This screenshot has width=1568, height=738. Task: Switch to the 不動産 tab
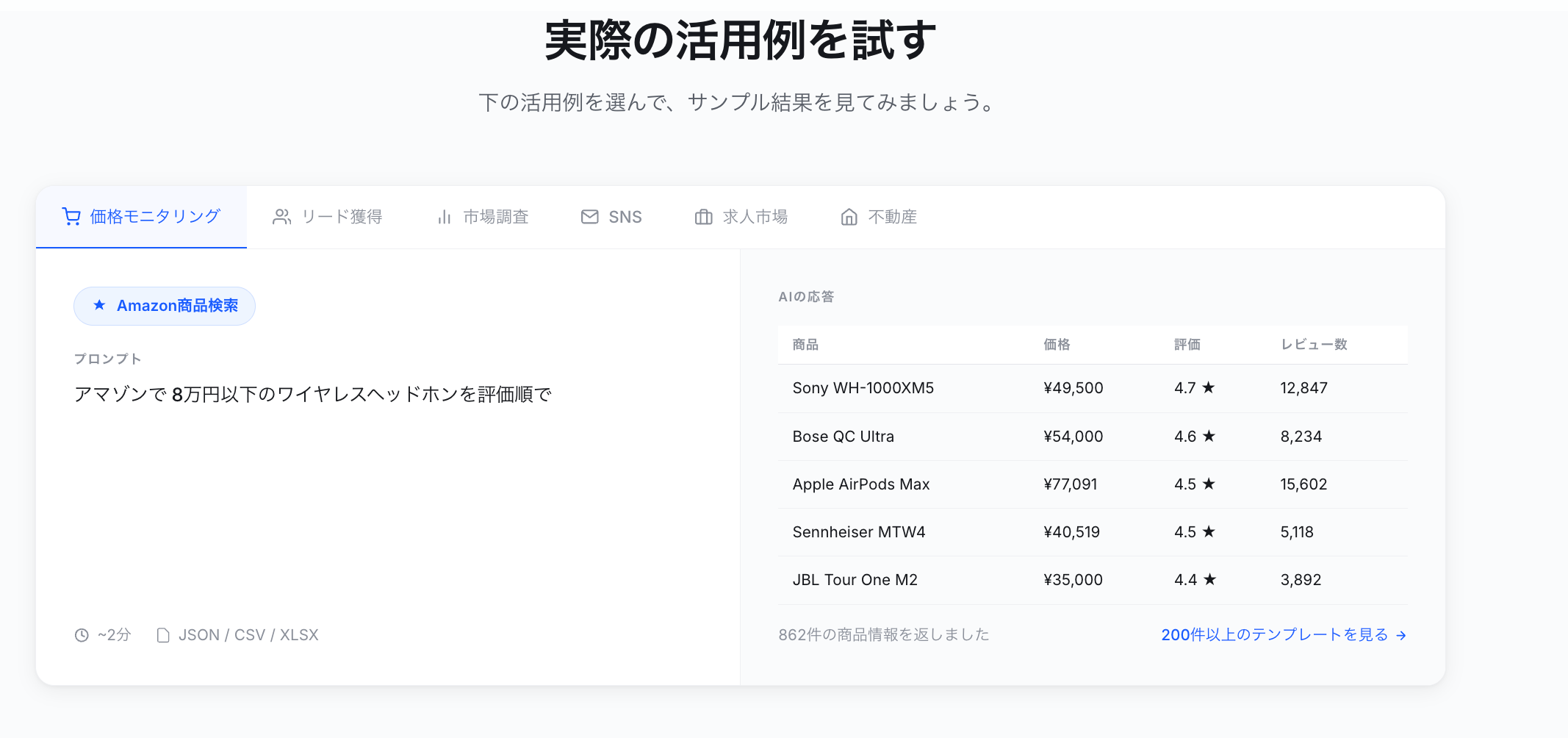(x=879, y=217)
